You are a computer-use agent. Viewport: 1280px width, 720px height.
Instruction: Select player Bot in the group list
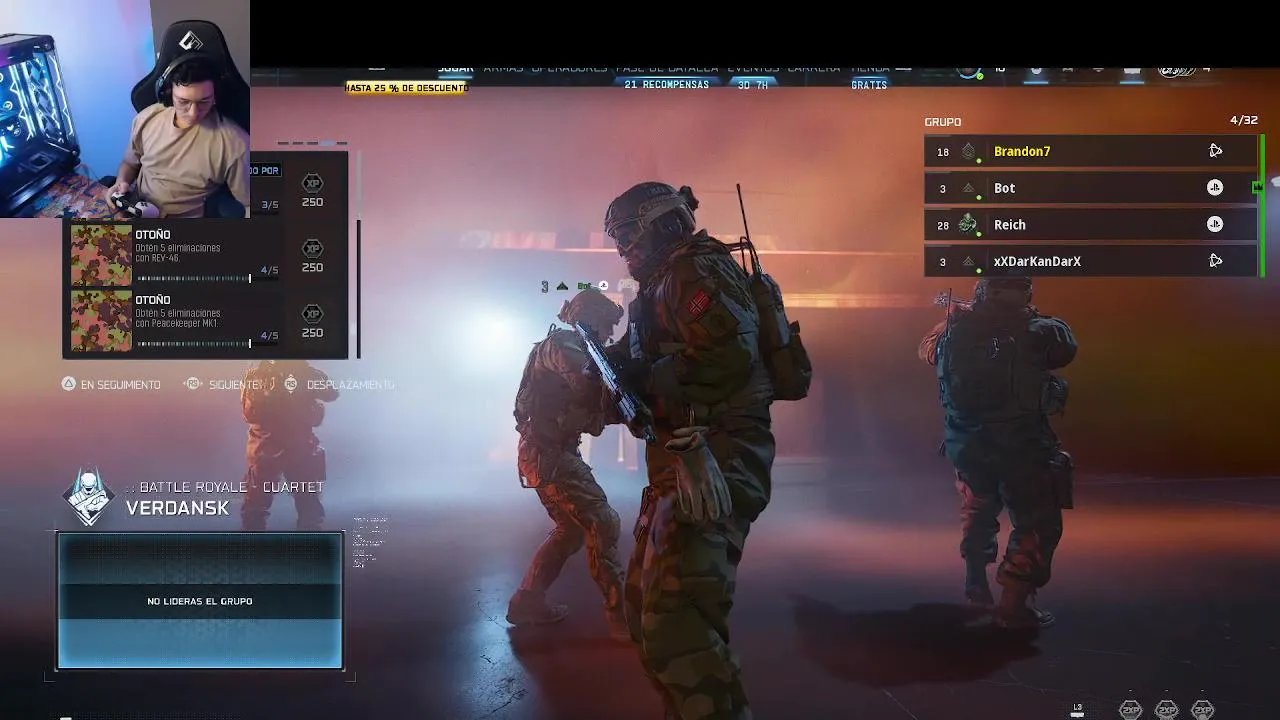[1091, 188]
